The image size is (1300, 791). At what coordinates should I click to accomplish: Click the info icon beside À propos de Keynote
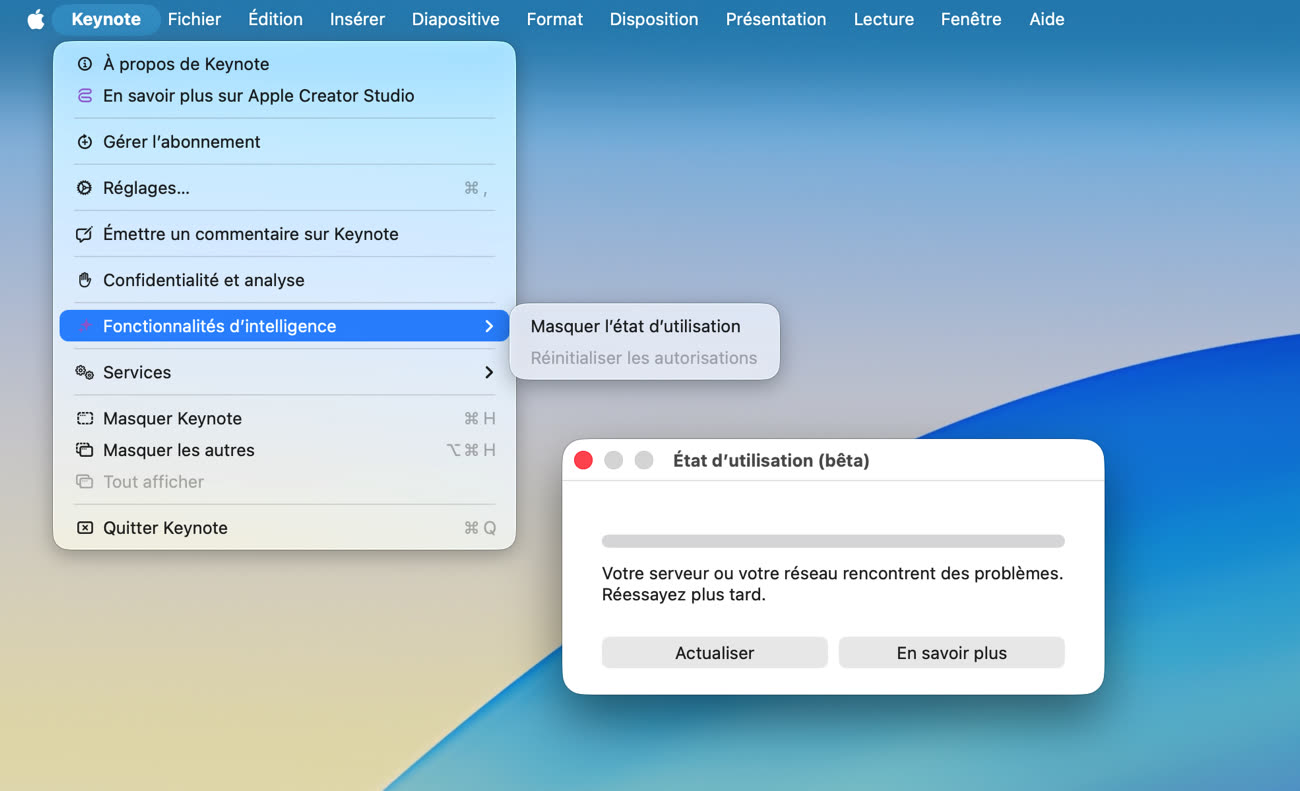[85, 64]
